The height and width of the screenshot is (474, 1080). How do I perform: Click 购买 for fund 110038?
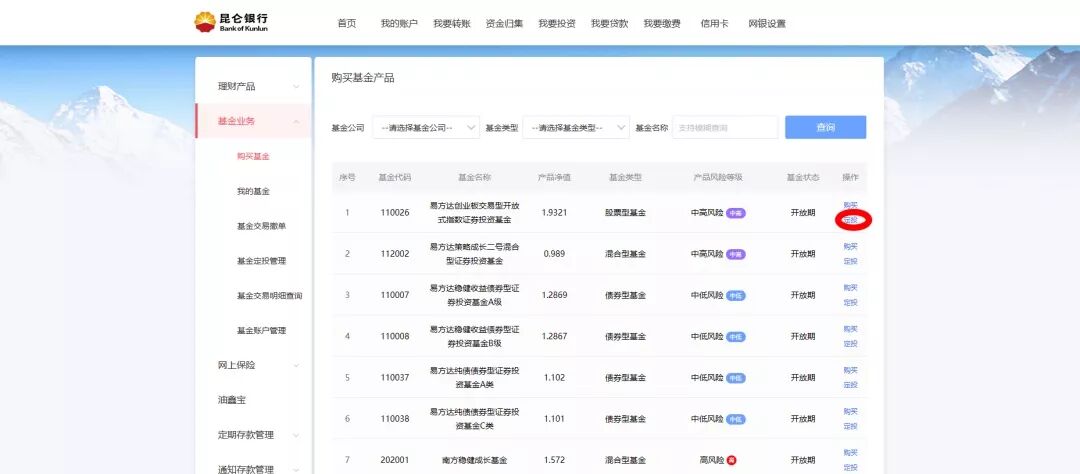(851, 412)
